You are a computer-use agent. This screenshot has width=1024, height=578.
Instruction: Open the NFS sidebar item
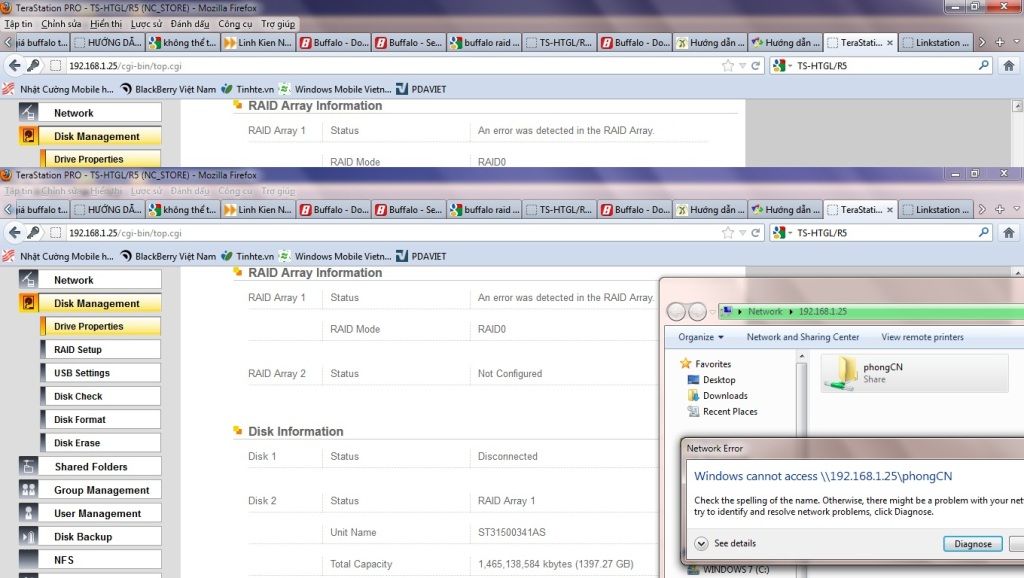90,560
